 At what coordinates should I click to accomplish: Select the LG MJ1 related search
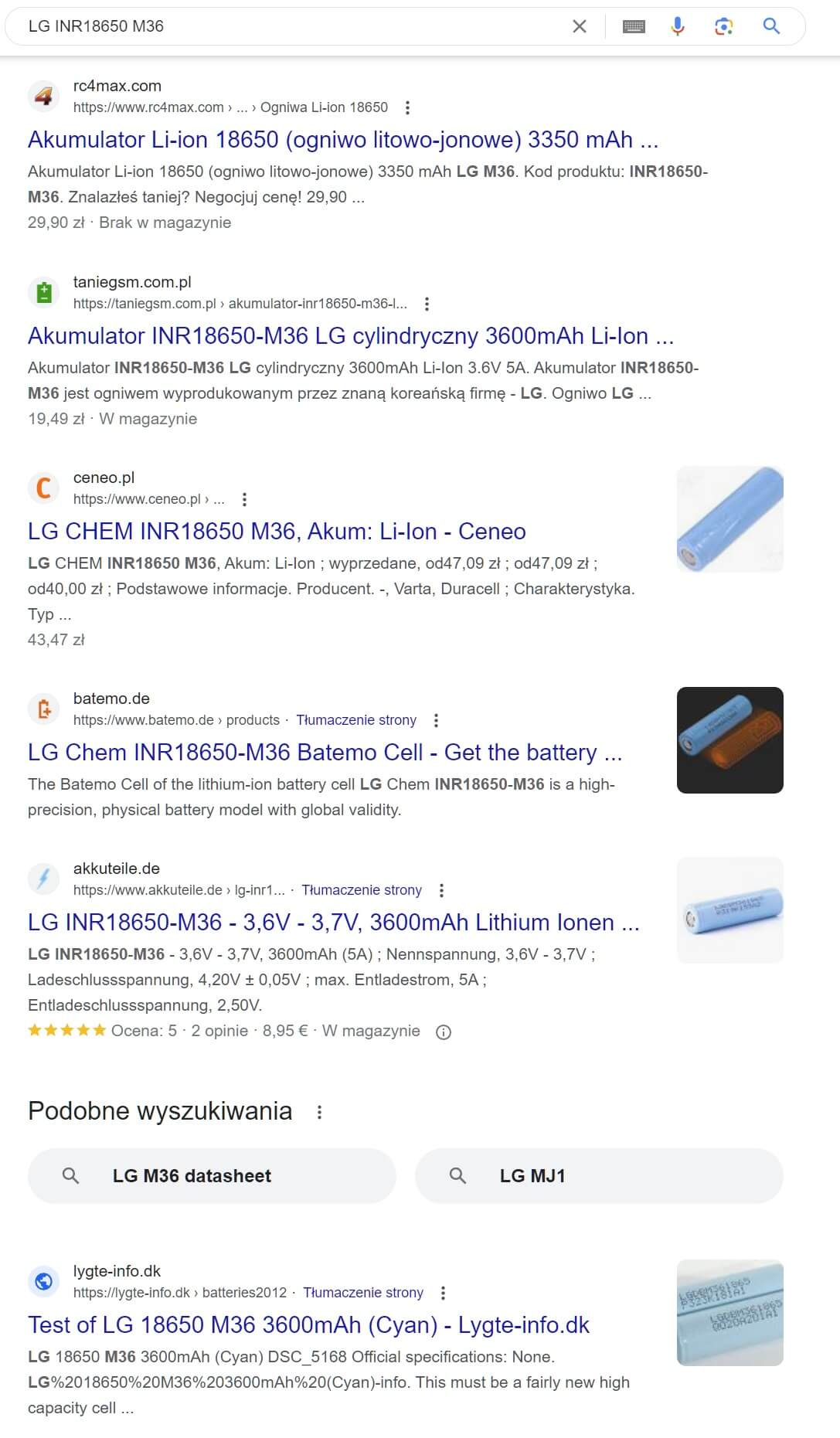[x=599, y=1176]
